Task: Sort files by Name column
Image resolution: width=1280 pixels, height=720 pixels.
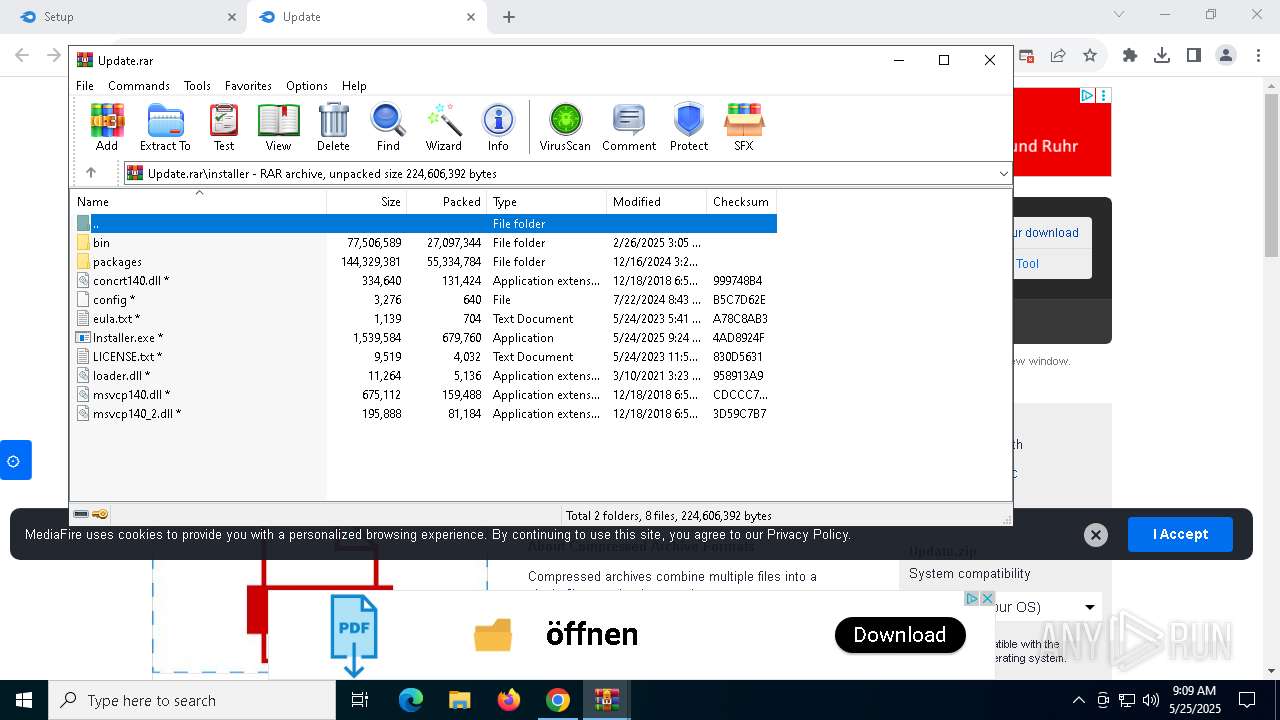Action: point(198,201)
